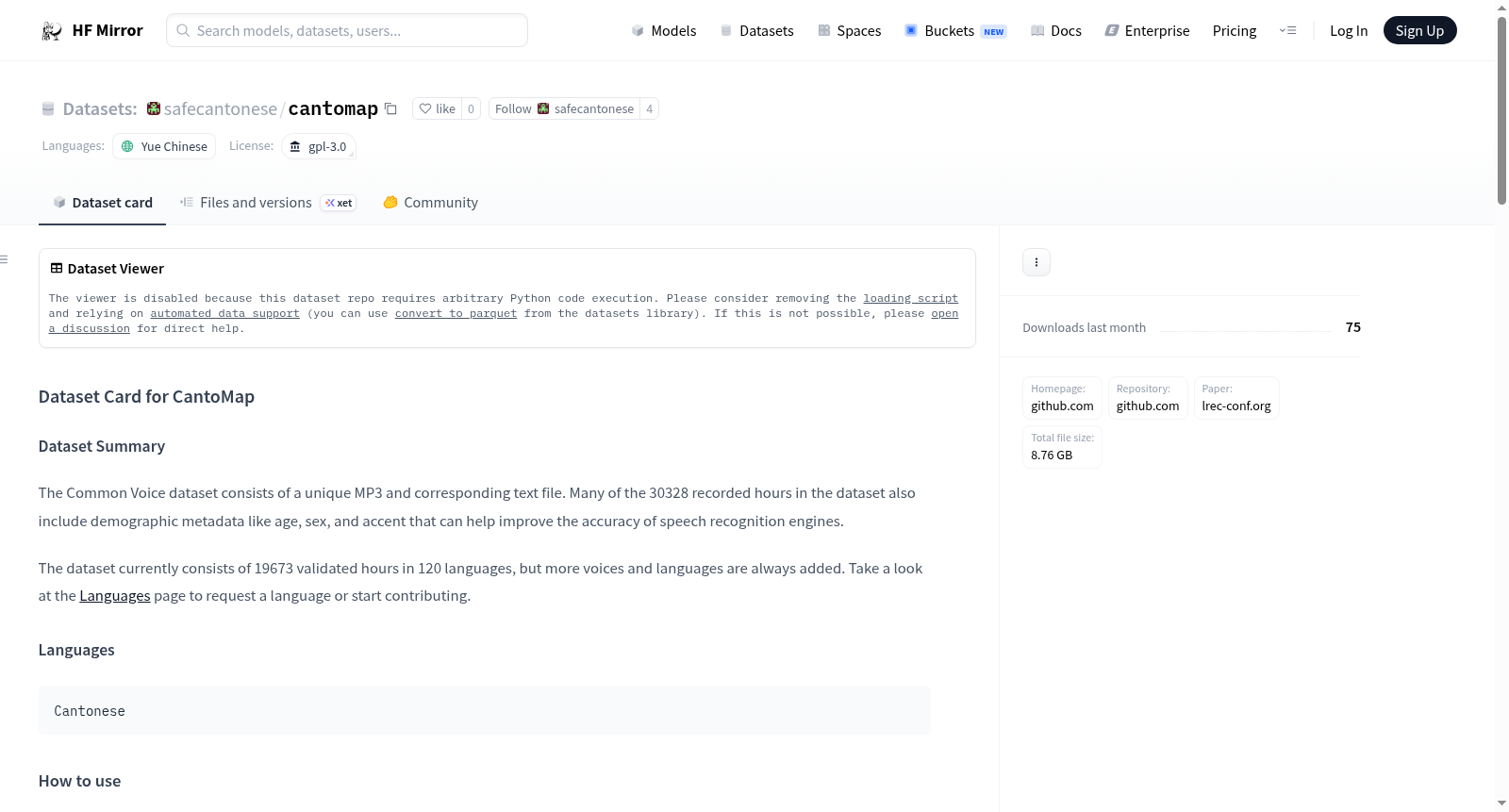Open the Languages page link
Viewport: 1509px width, 812px height.
tap(115, 596)
